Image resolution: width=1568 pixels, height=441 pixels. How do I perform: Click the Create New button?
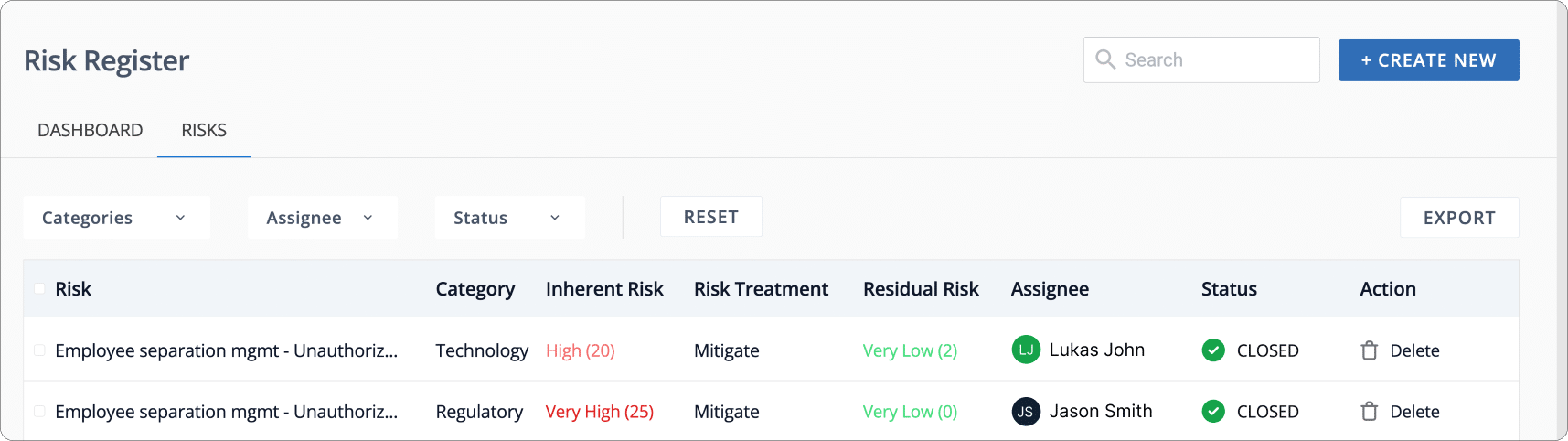pyautogui.click(x=1429, y=60)
